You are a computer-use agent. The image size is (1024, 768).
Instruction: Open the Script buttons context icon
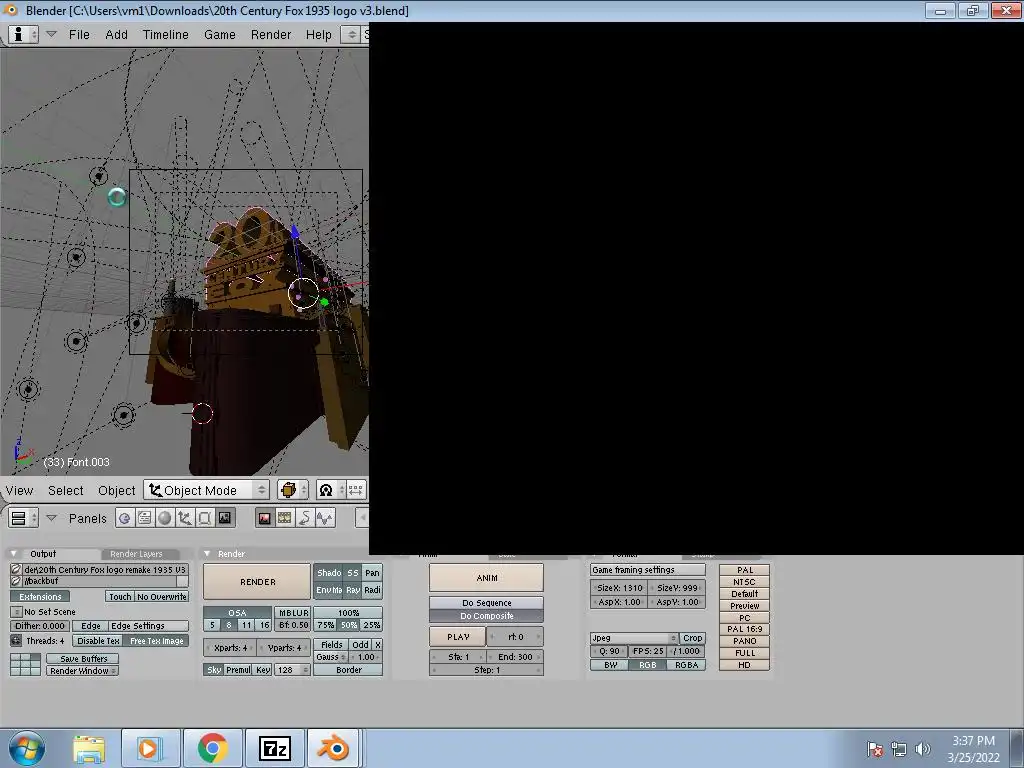click(144, 518)
